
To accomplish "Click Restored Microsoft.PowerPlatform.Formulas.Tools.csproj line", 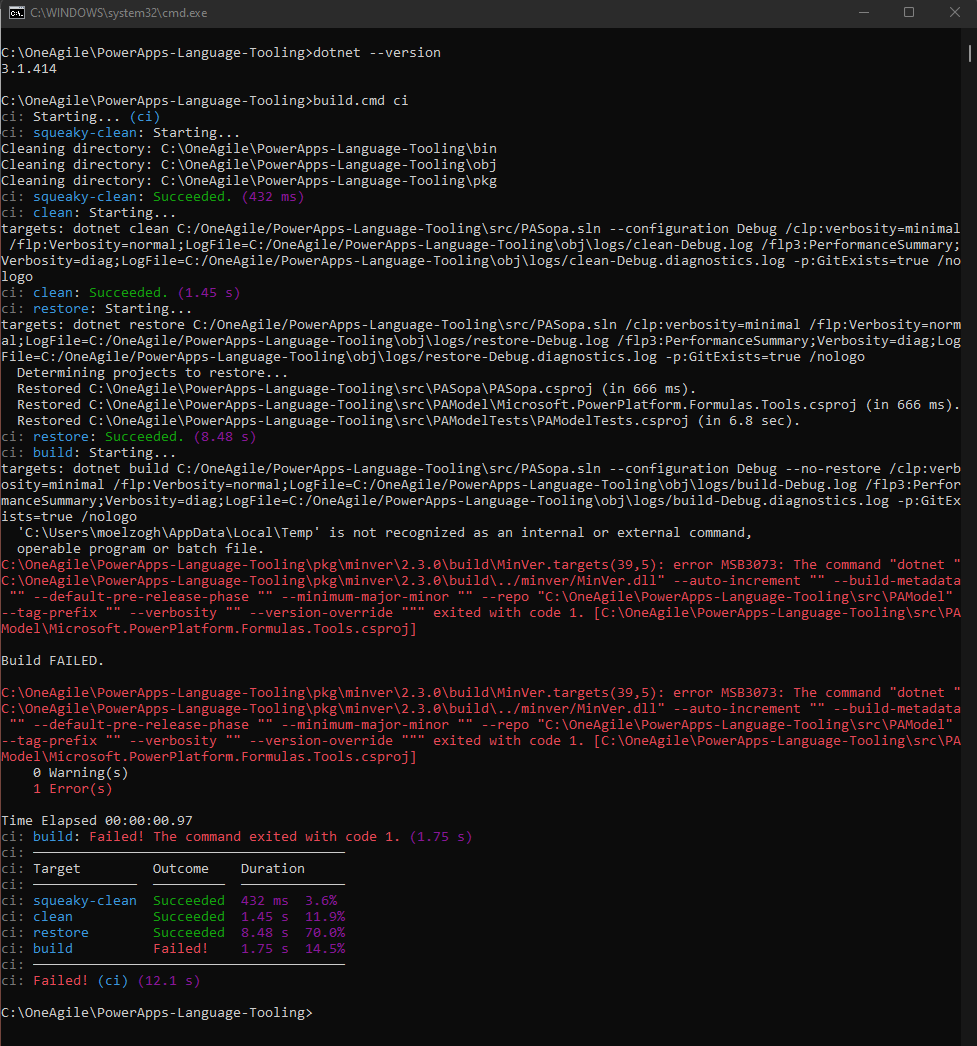I will pyautogui.click(x=488, y=405).
